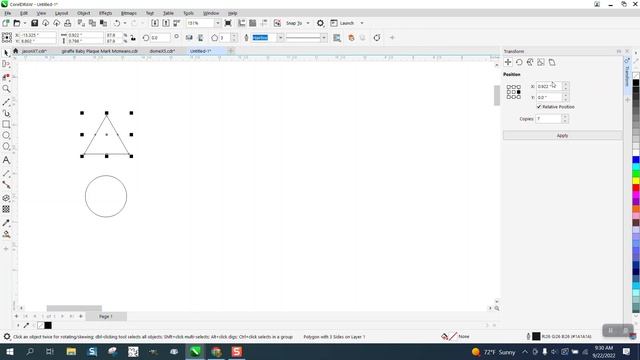Switch to the domeX5.cdr tab
The image size is (640, 360).
(x=162, y=51)
